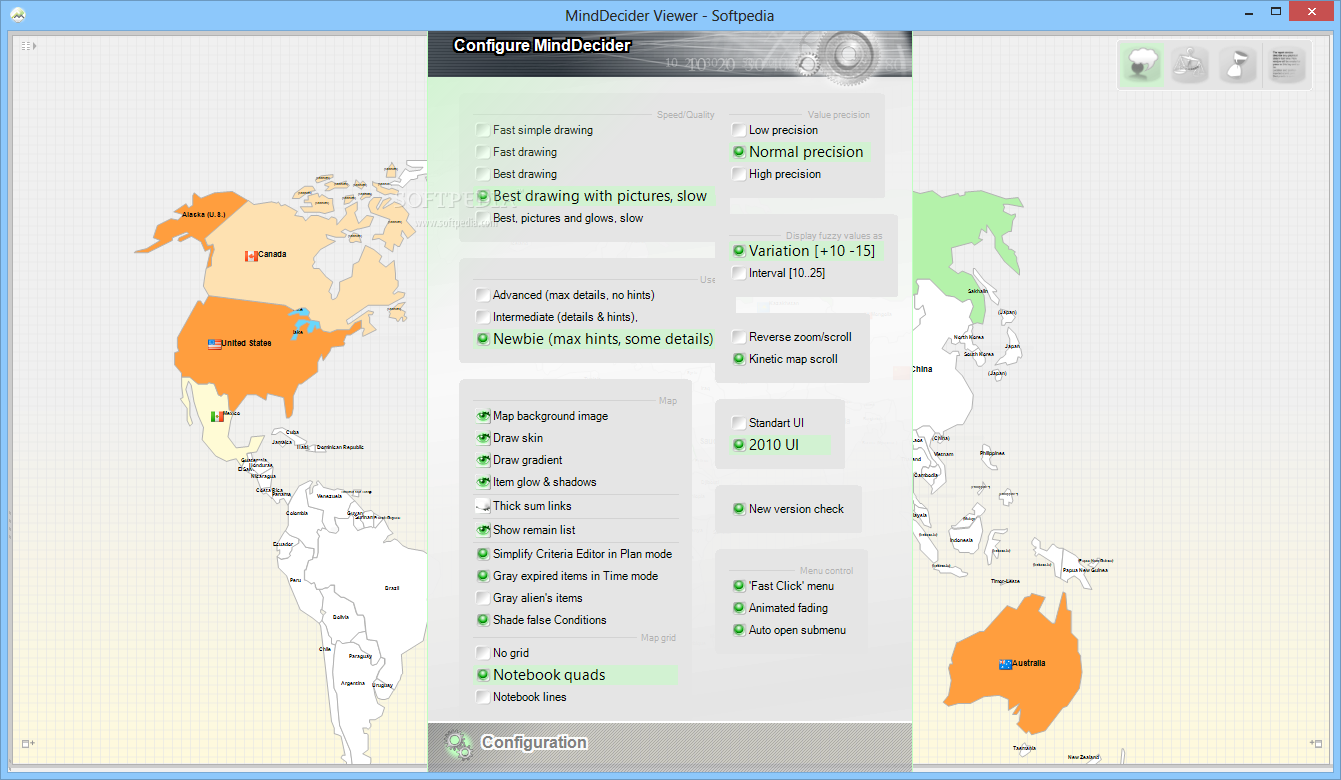This screenshot has height=780, width=1341.
Task: Select Intermediate (details & hints) user level
Action: click(557, 317)
